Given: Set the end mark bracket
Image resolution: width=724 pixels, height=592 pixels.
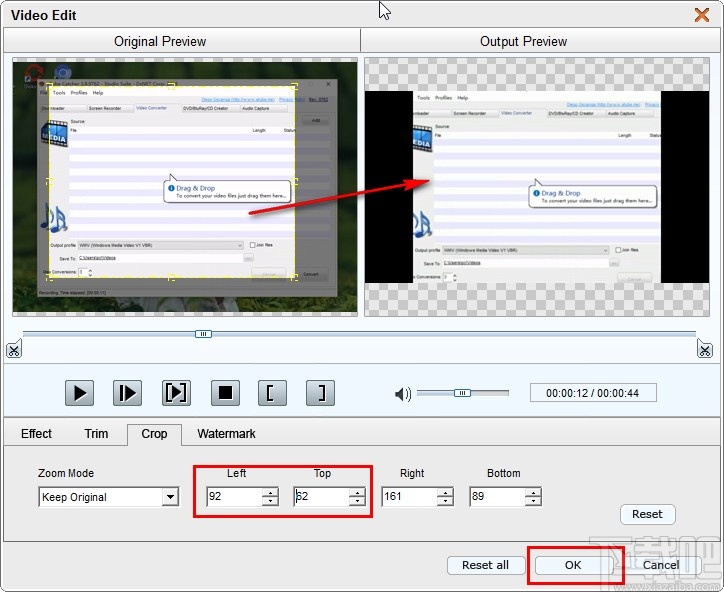Looking at the screenshot, I should [320, 393].
